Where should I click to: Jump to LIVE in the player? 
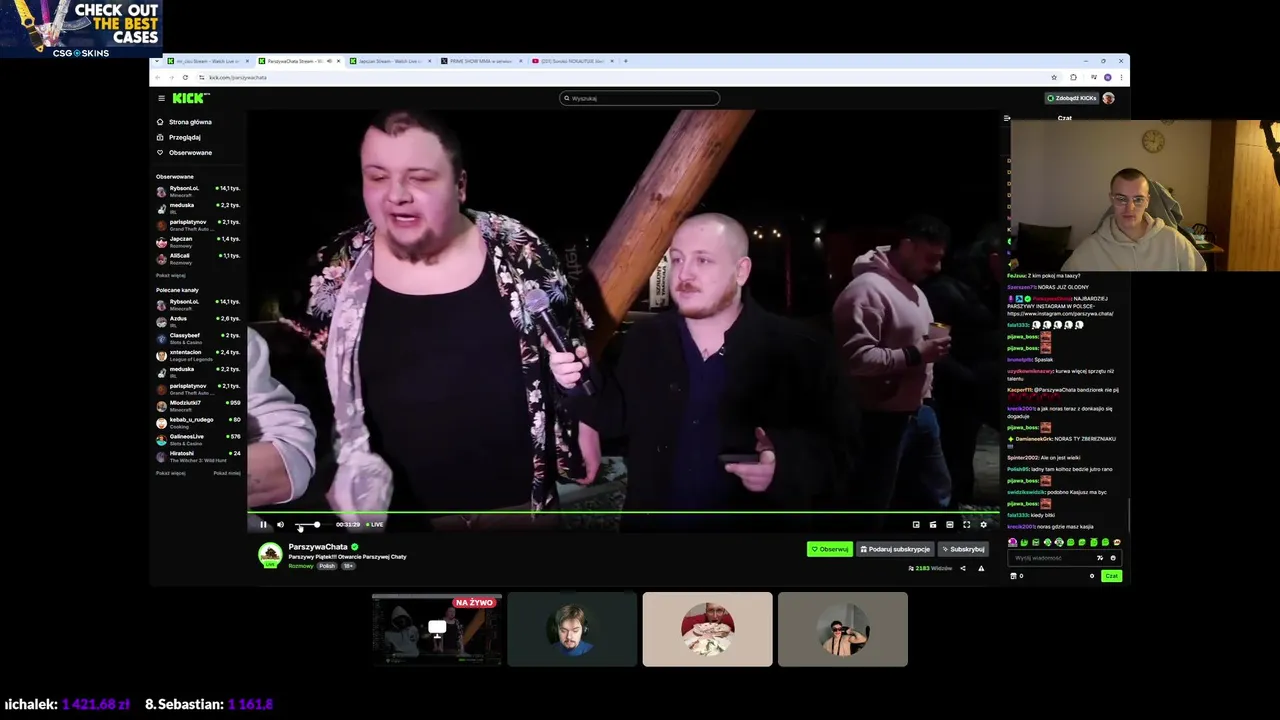(x=375, y=524)
